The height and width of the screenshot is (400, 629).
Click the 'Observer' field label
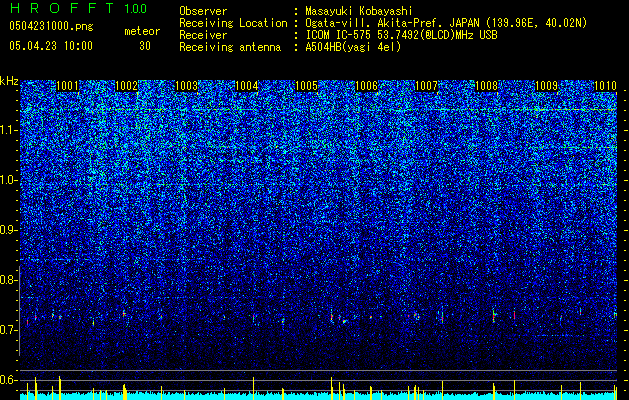click(x=203, y=11)
